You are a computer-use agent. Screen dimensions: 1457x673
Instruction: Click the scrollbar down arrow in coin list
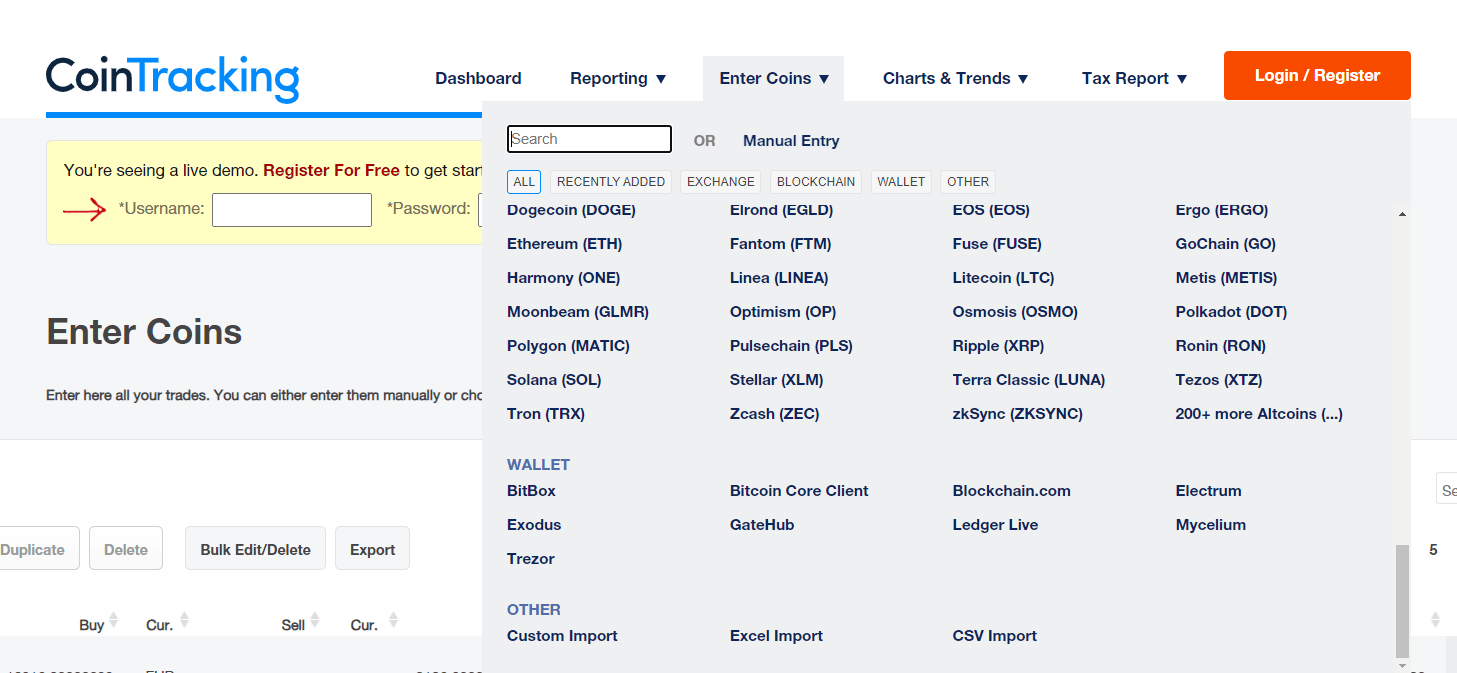coord(1402,666)
